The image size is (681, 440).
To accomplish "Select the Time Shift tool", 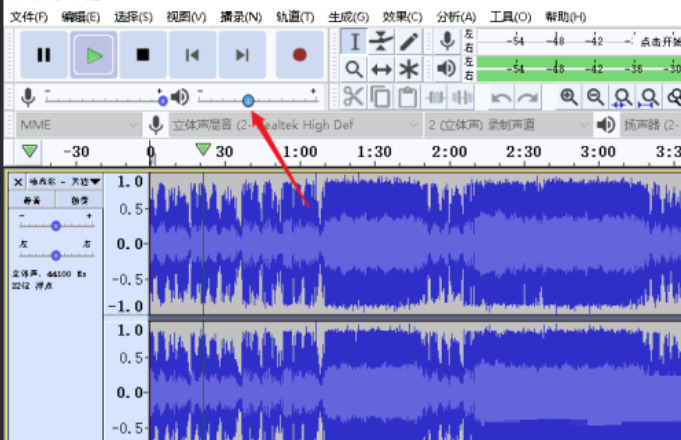I will coord(381,69).
